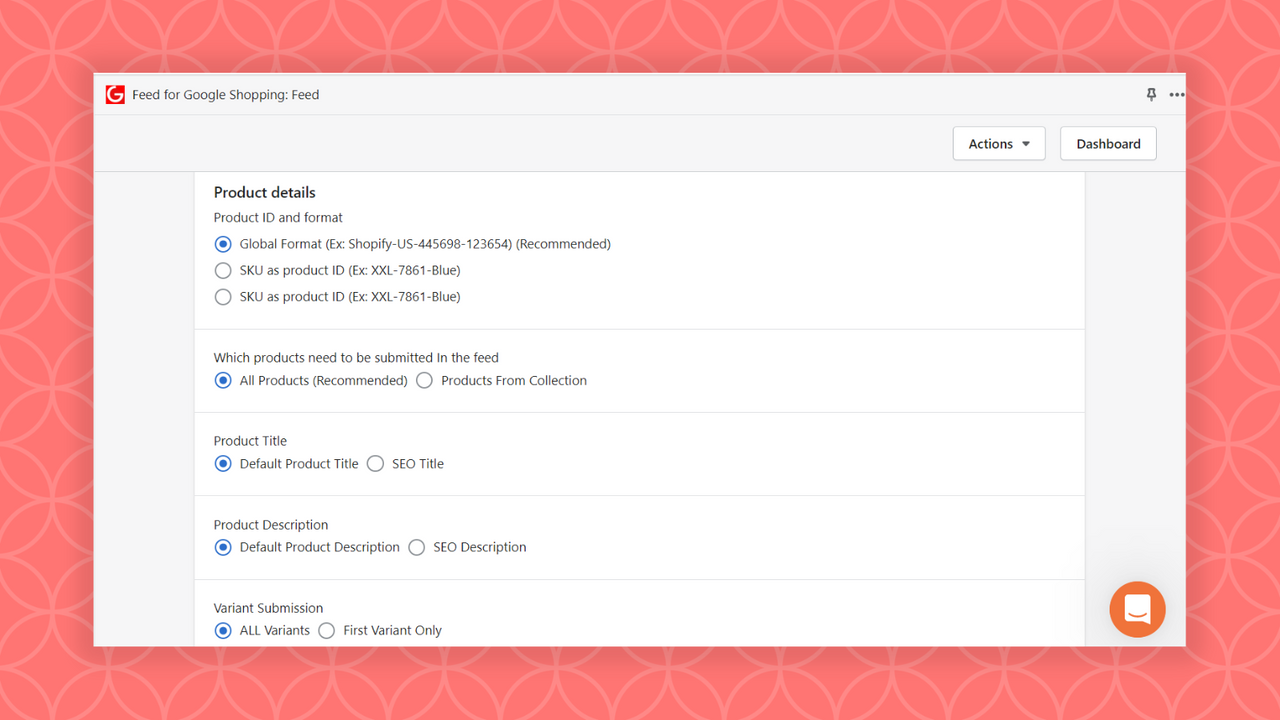
Task: Select Default Product Title option
Action: click(x=223, y=463)
